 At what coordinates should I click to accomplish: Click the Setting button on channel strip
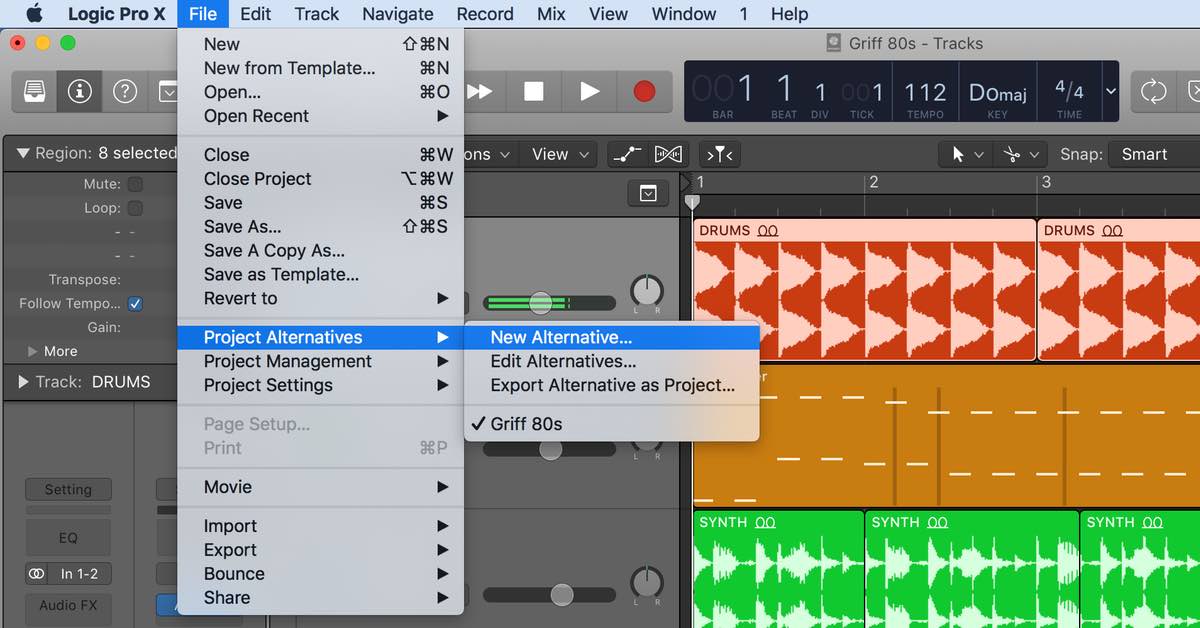pos(68,490)
